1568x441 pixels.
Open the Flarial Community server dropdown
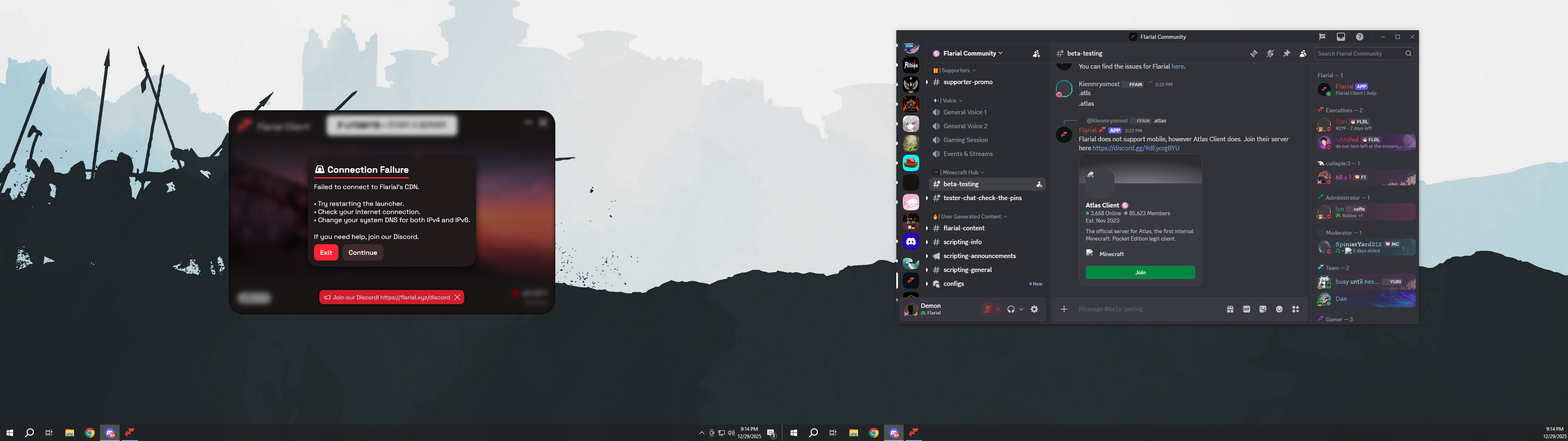click(x=968, y=53)
